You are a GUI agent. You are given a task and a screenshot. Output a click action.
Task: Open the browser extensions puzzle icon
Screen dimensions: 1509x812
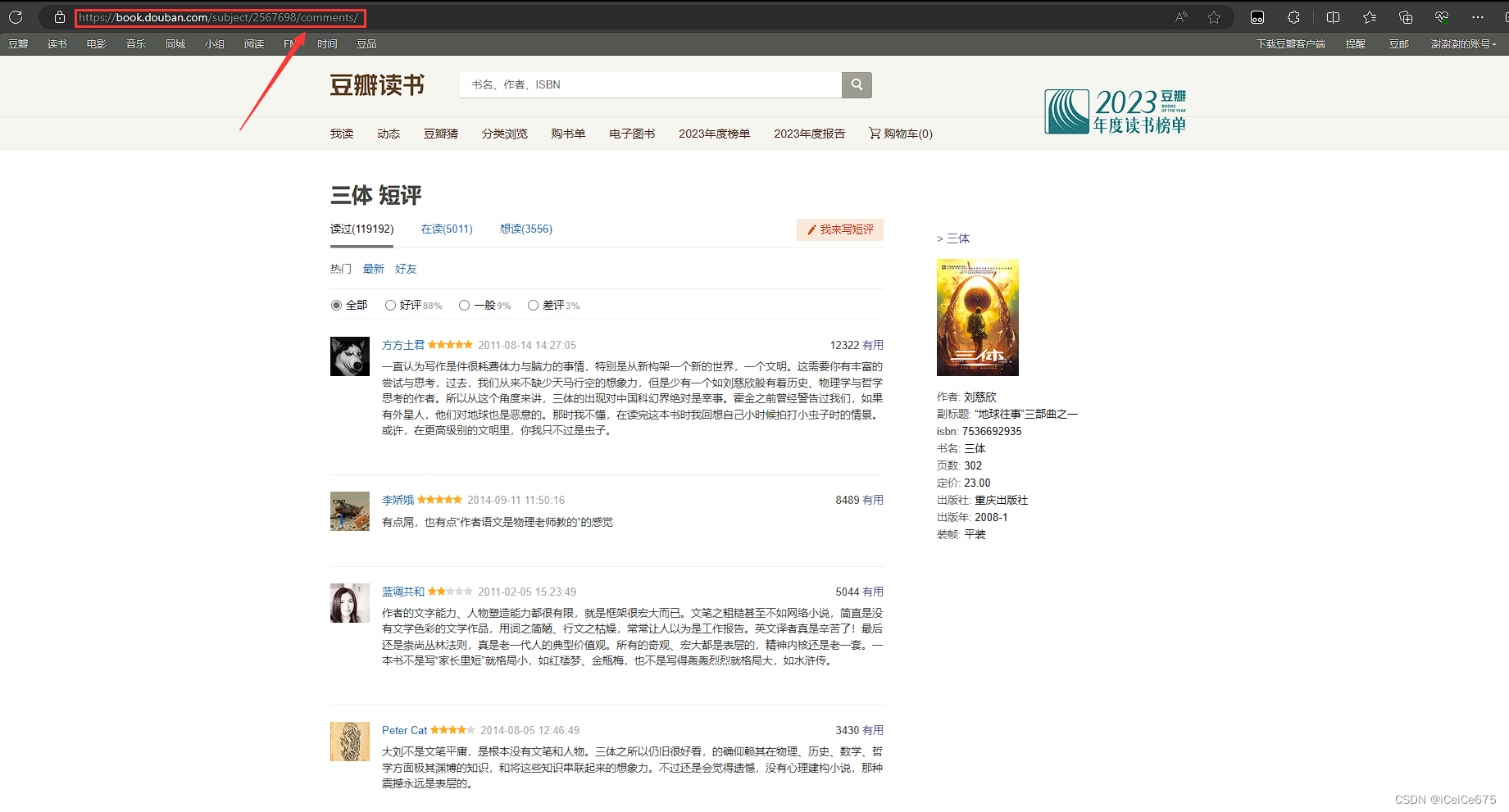click(1293, 17)
